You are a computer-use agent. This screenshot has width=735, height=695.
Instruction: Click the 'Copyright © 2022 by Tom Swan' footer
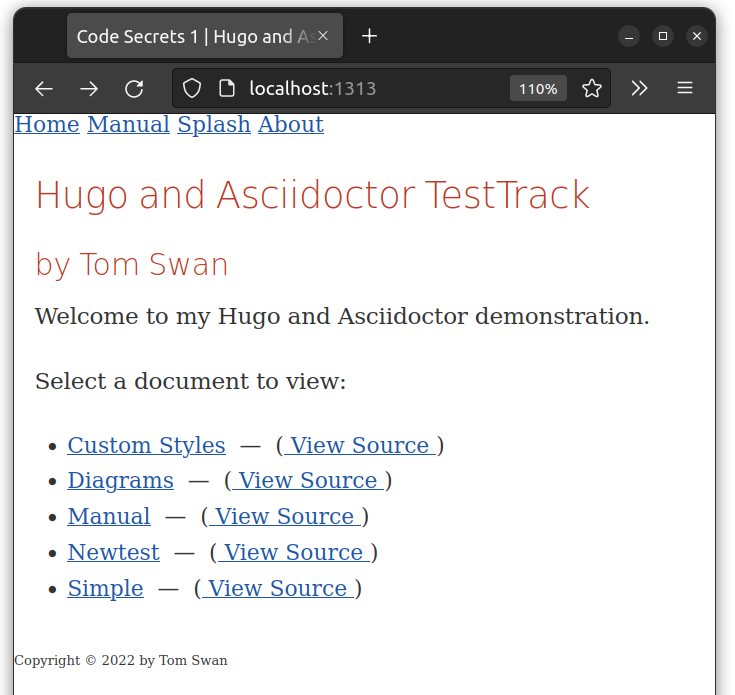tap(121, 660)
